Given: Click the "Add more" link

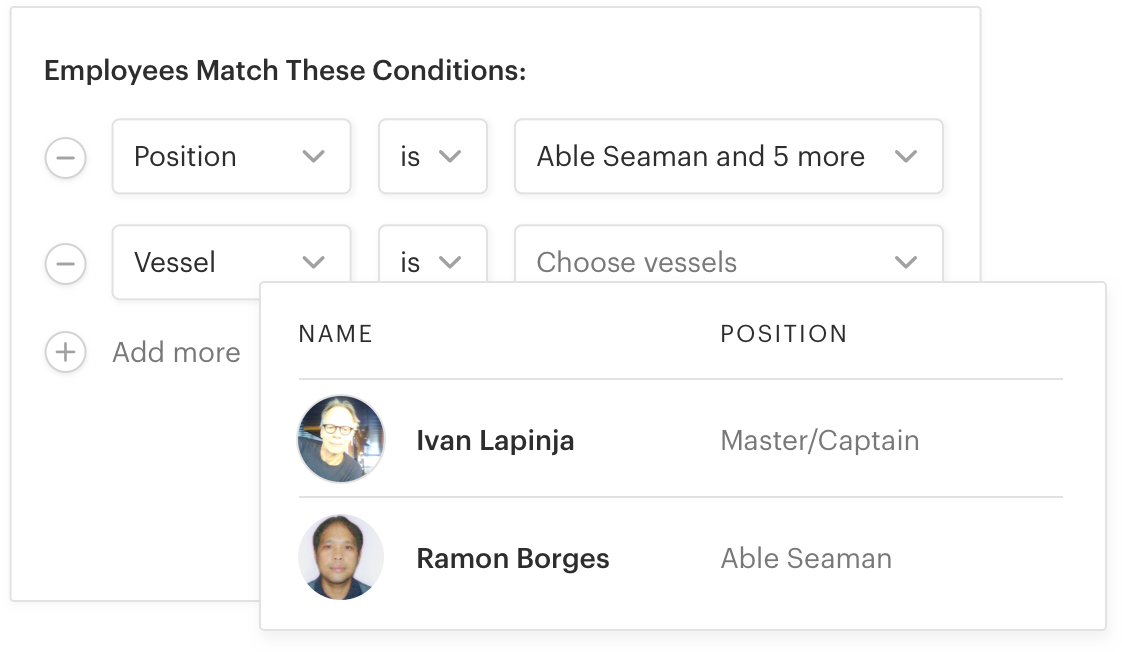Looking at the screenshot, I should (x=176, y=352).
